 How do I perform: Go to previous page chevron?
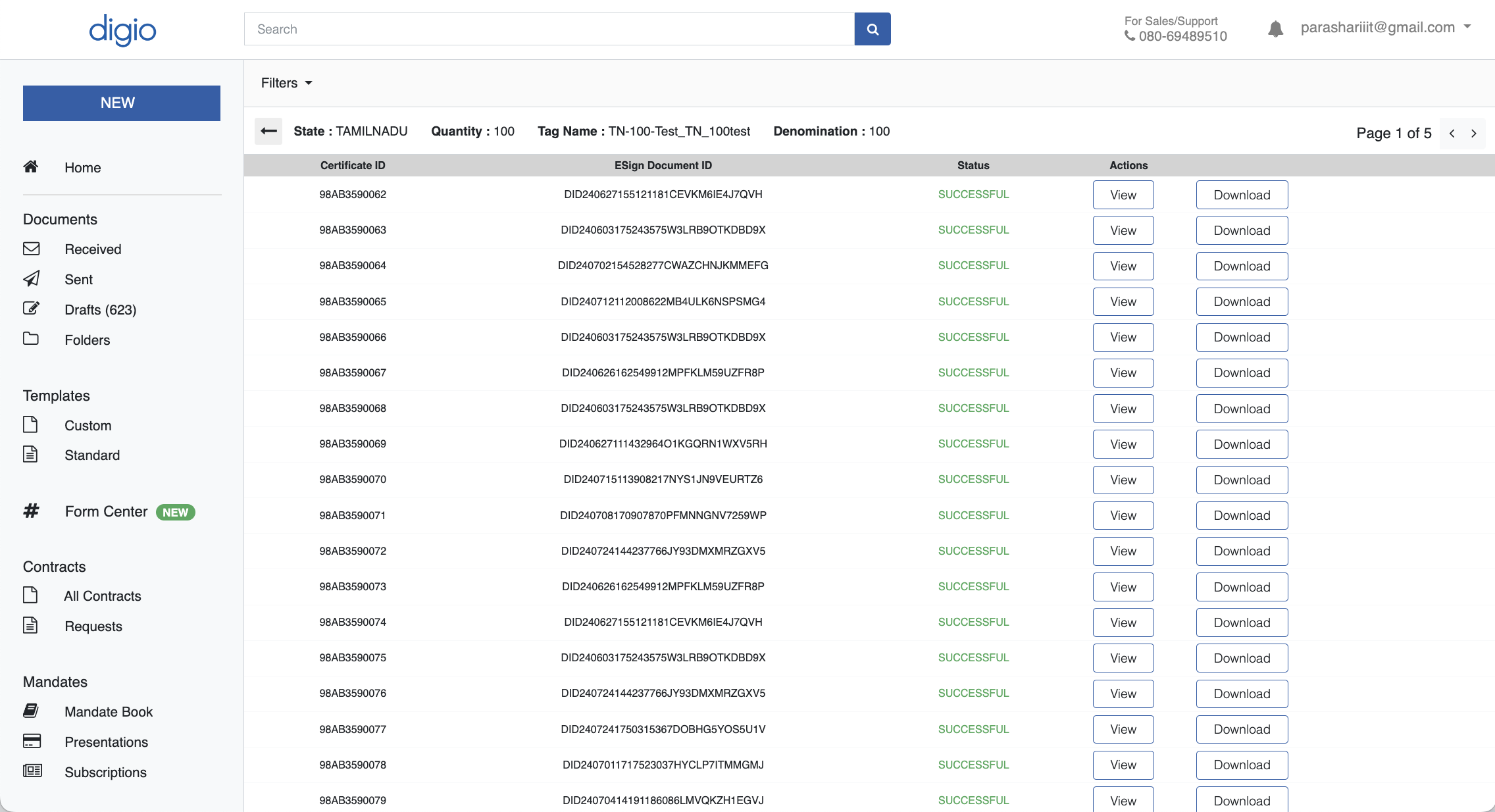(x=1452, y=134)
